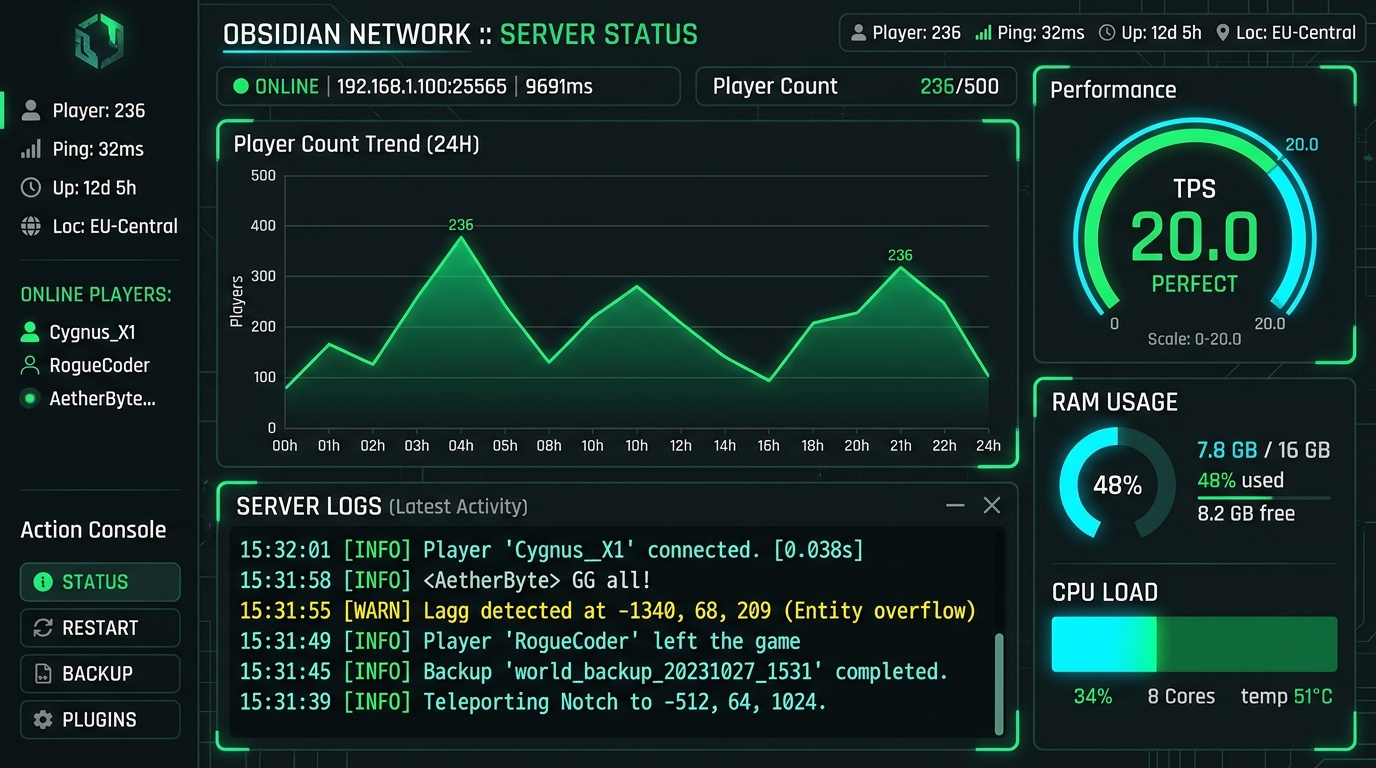This screenshot has width=1376, height=768.
Task: Click the 7.8 GB / 16 GB readout
Action: (1264, 450)
